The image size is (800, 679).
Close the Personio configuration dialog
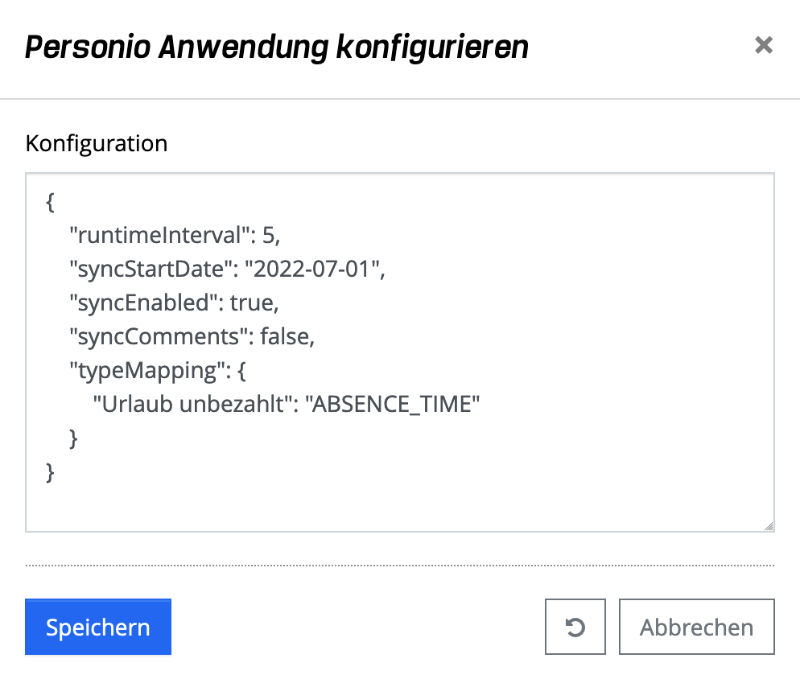(763, 45)
